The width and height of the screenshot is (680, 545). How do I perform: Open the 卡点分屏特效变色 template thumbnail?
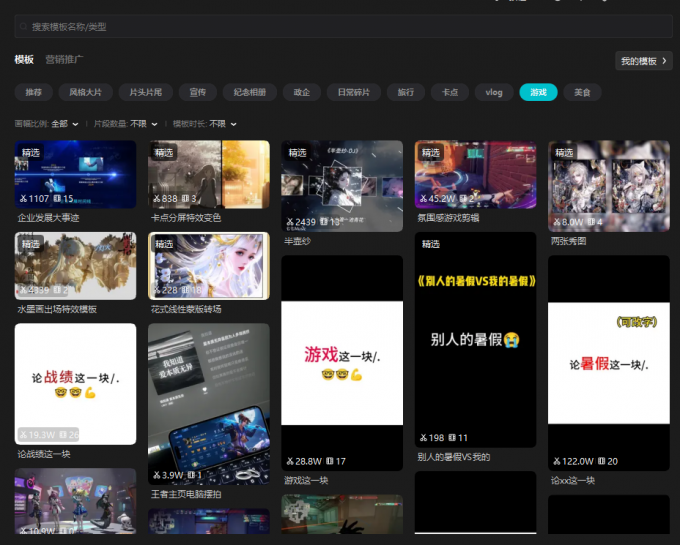(x=209, y=174)
